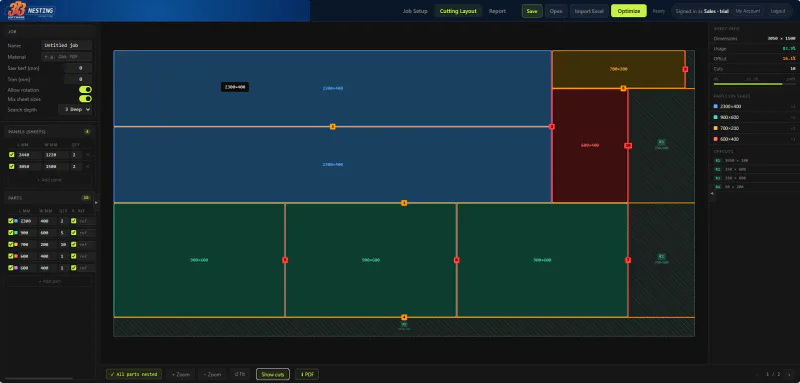The image size is (800, 383).
Task: Click the purple swatch in the last parts row
Action: coord(16,268)
